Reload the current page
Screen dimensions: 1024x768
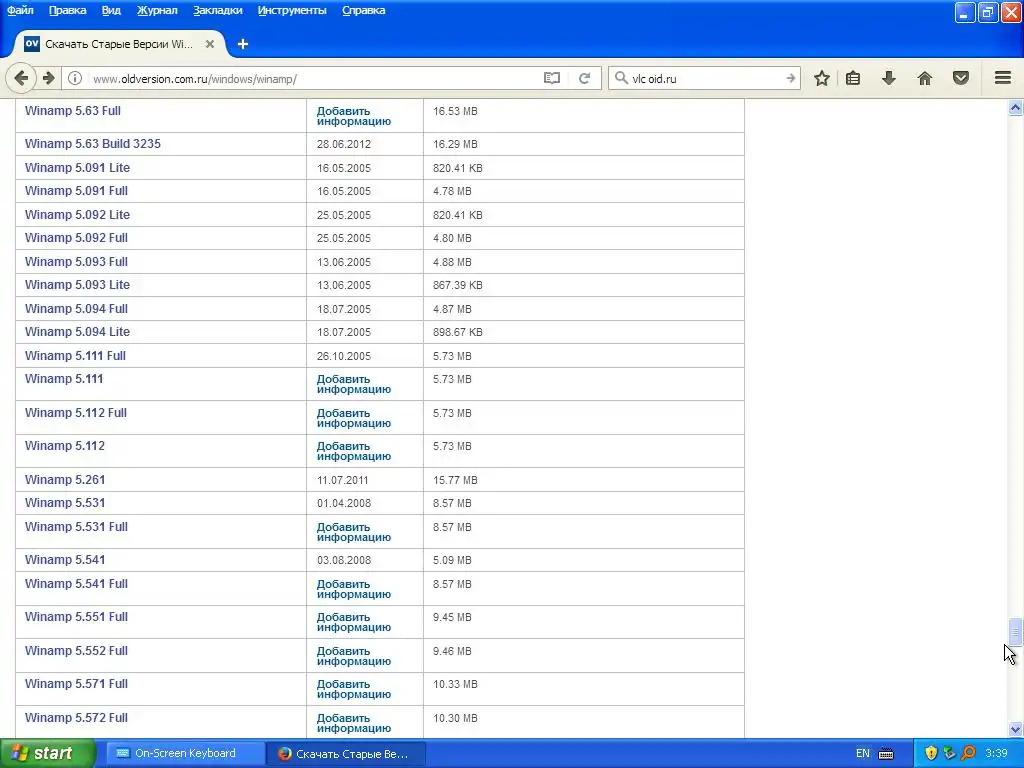pos(584,78)
